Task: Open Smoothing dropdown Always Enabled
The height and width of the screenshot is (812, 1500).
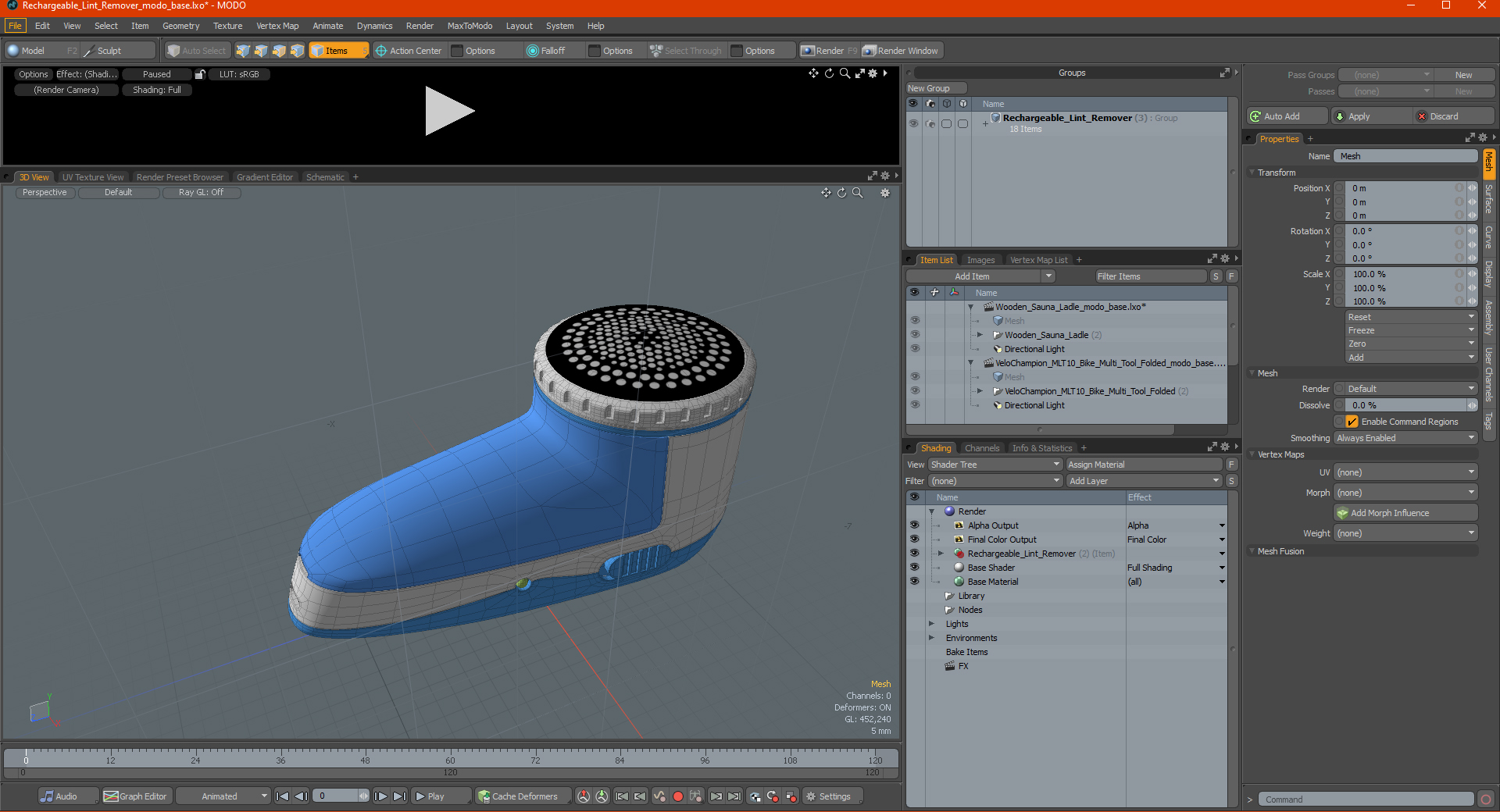Action: click(1405, 438)
